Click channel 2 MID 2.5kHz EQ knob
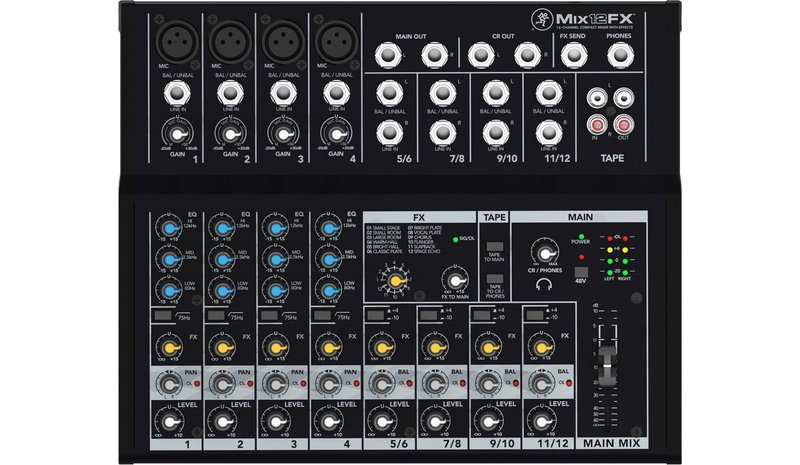Screen dimensions: 800x465 (223, 259)
